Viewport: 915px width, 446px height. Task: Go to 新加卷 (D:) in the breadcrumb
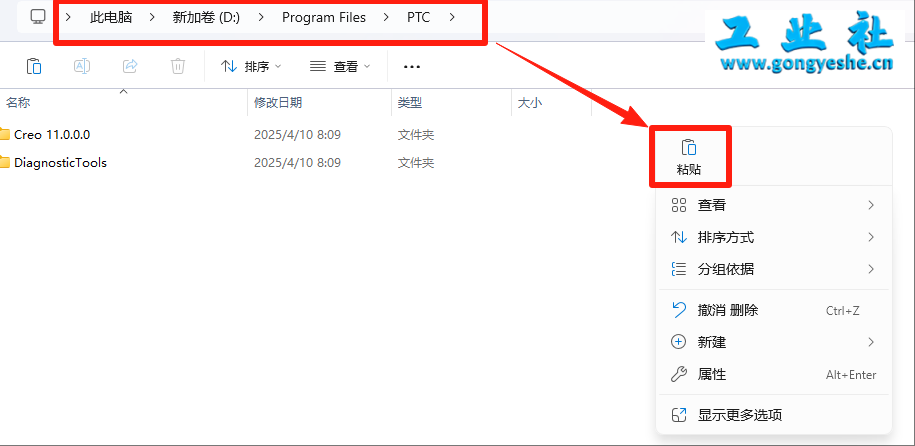point(206,18)
